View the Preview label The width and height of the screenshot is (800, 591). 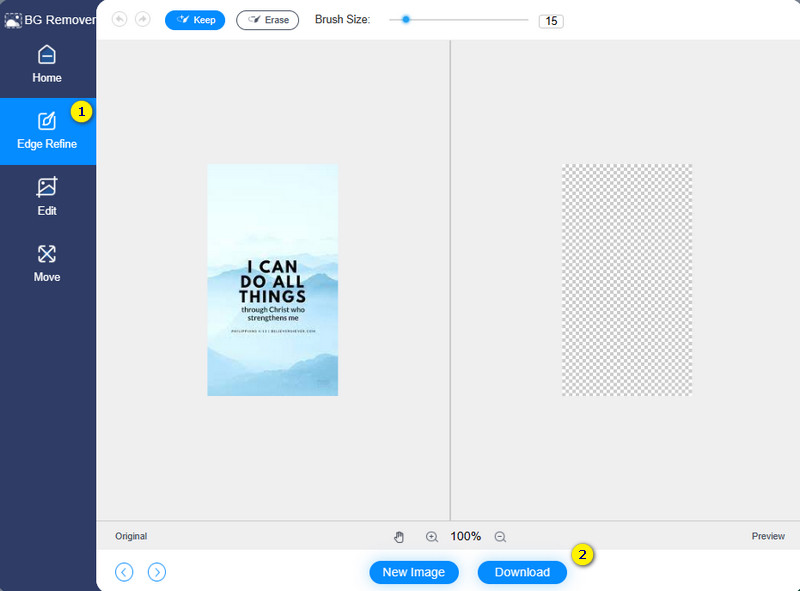pyautogui.click(x=768, y=536)
